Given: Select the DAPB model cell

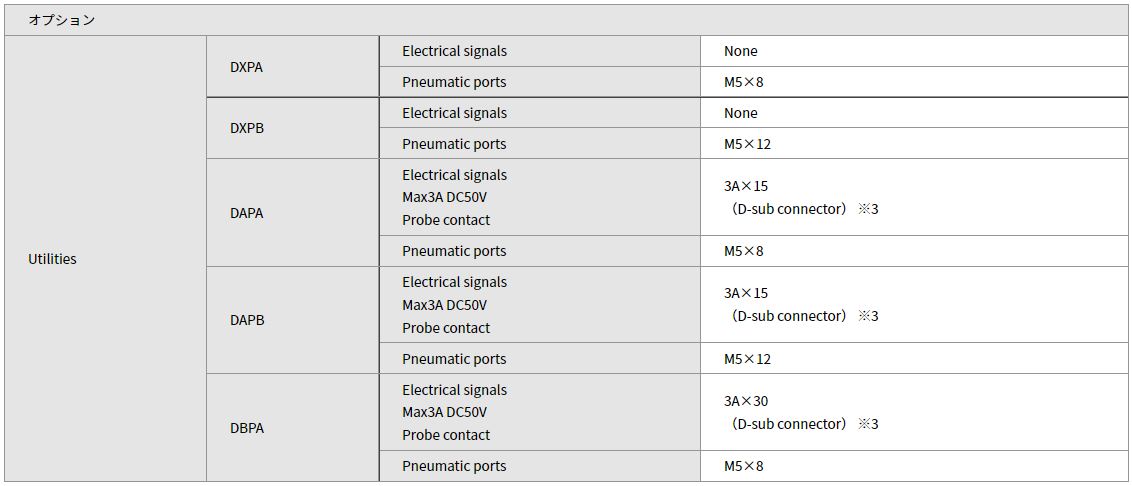Looking at the screenshot, I should point(293,320).
